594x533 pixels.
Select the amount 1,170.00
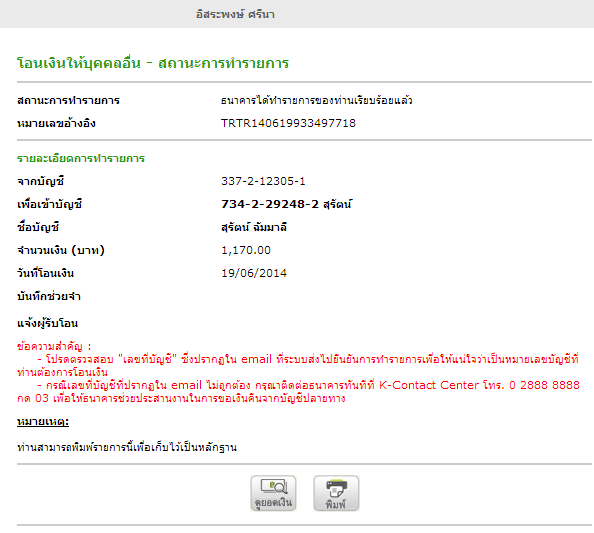pos(246,250)
